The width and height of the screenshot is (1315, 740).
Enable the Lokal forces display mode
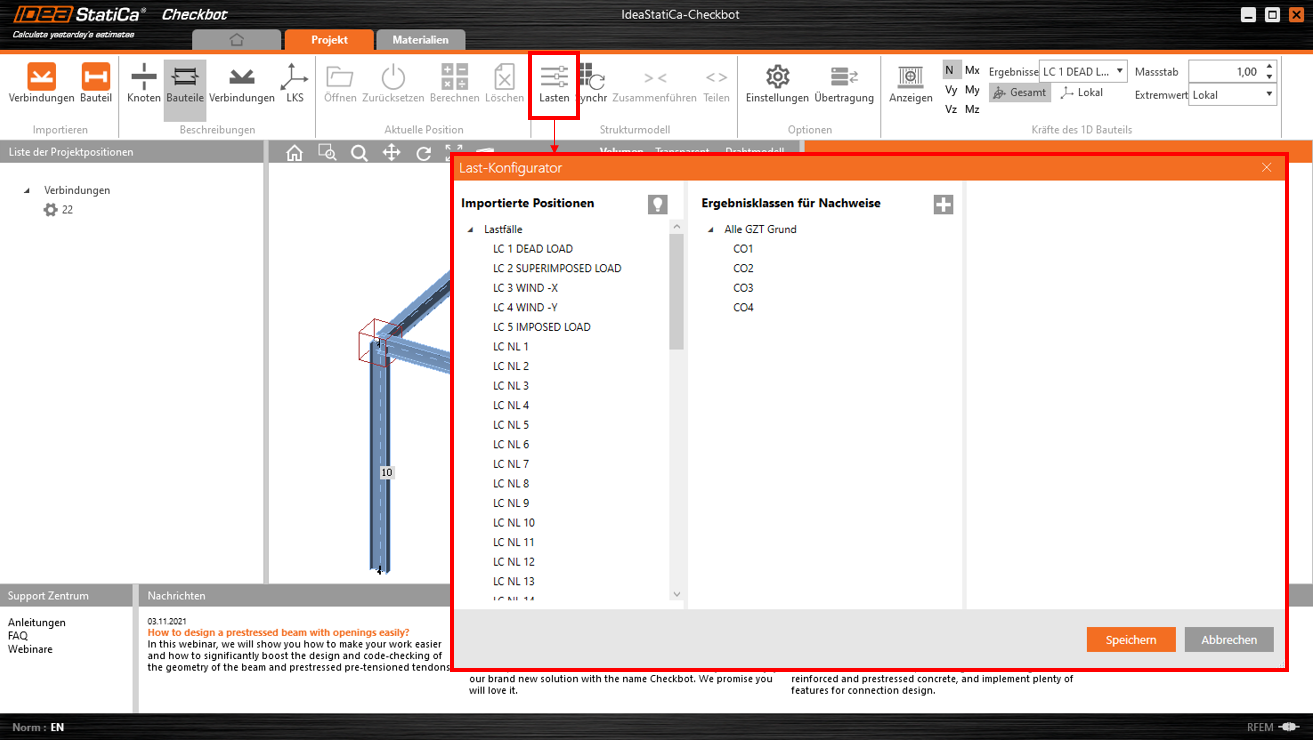pos(1082,92)
